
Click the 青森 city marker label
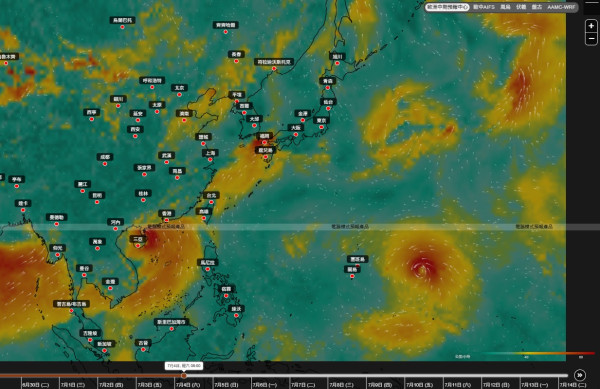tap(328, 81)
